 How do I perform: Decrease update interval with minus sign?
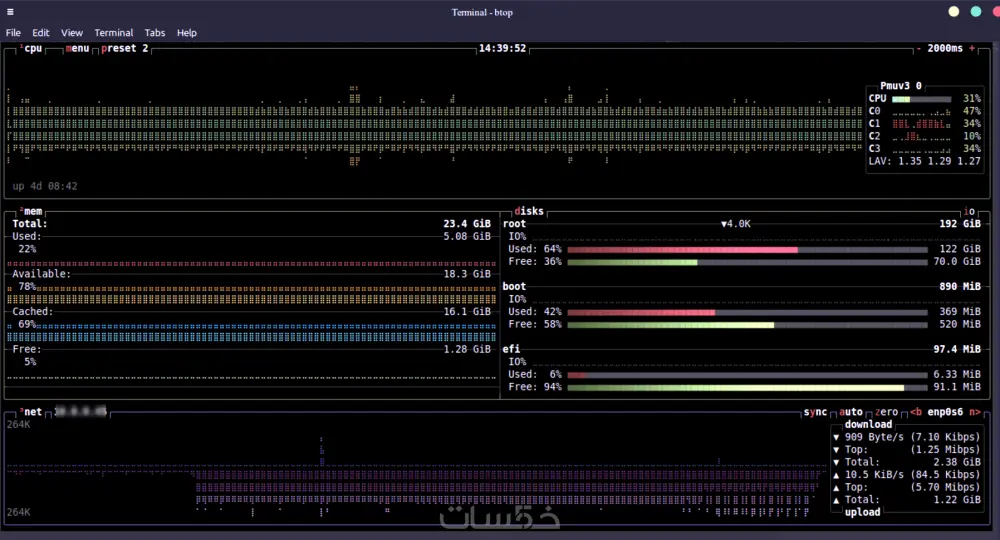pos(919,48)
